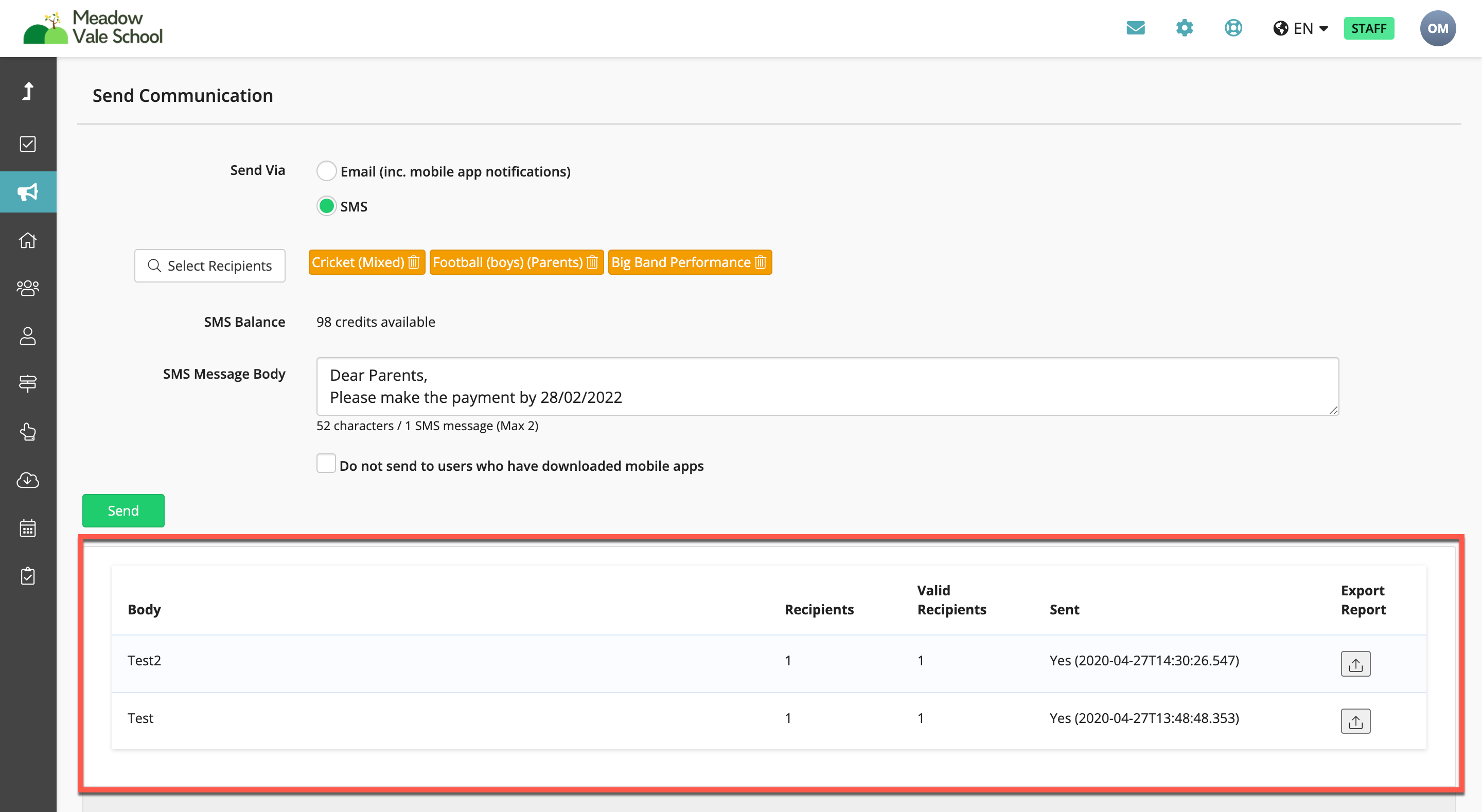Select Email send via radio button

[x=326, y=171]
